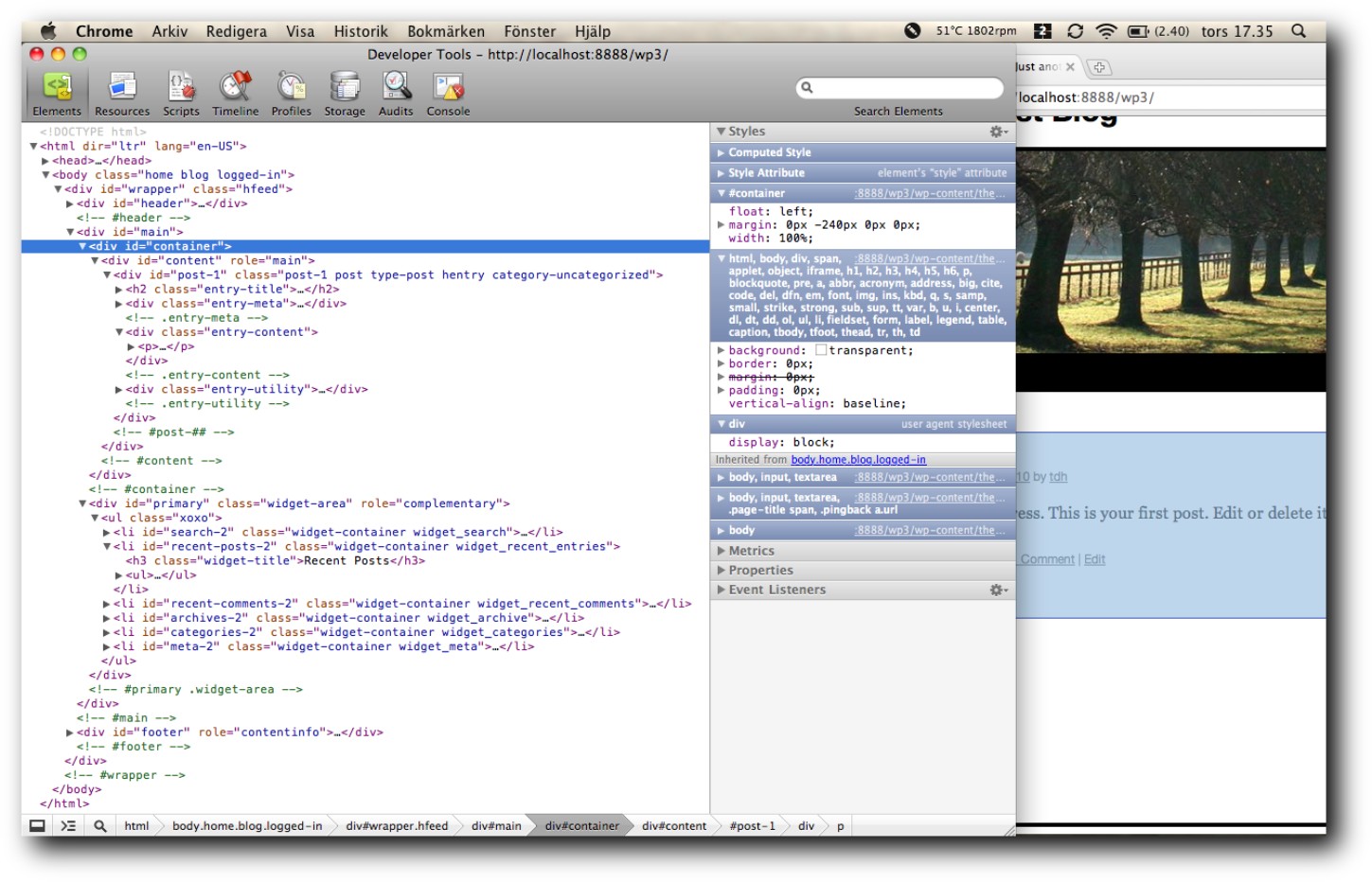Viewport: 1372px width, 882px height.
Task: Open the Hjälp menu
Action: pos(593,31)
